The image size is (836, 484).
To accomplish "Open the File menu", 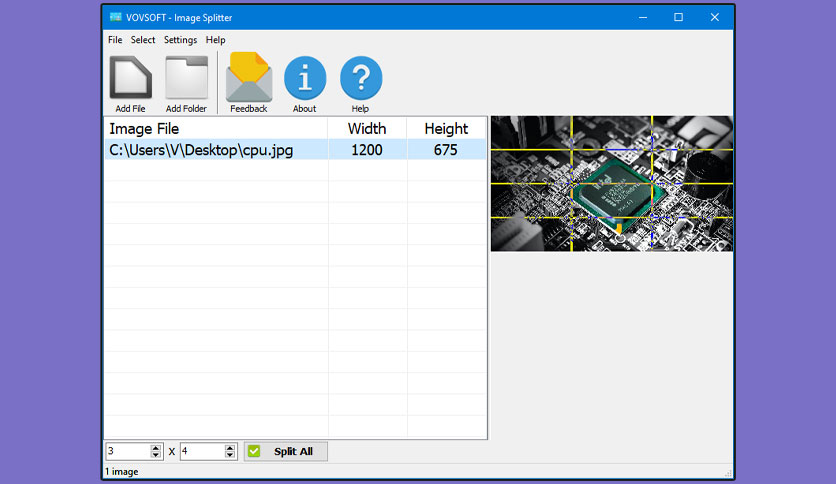I will point(115,40).
